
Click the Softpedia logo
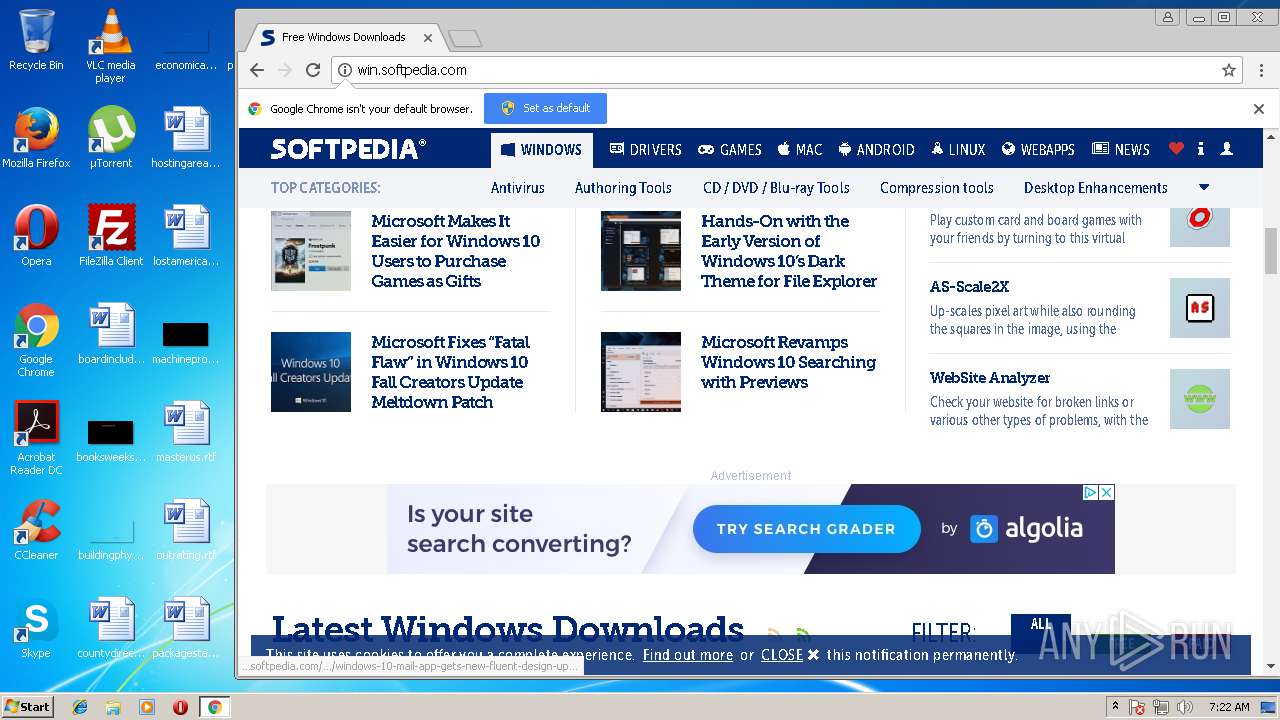349,149
